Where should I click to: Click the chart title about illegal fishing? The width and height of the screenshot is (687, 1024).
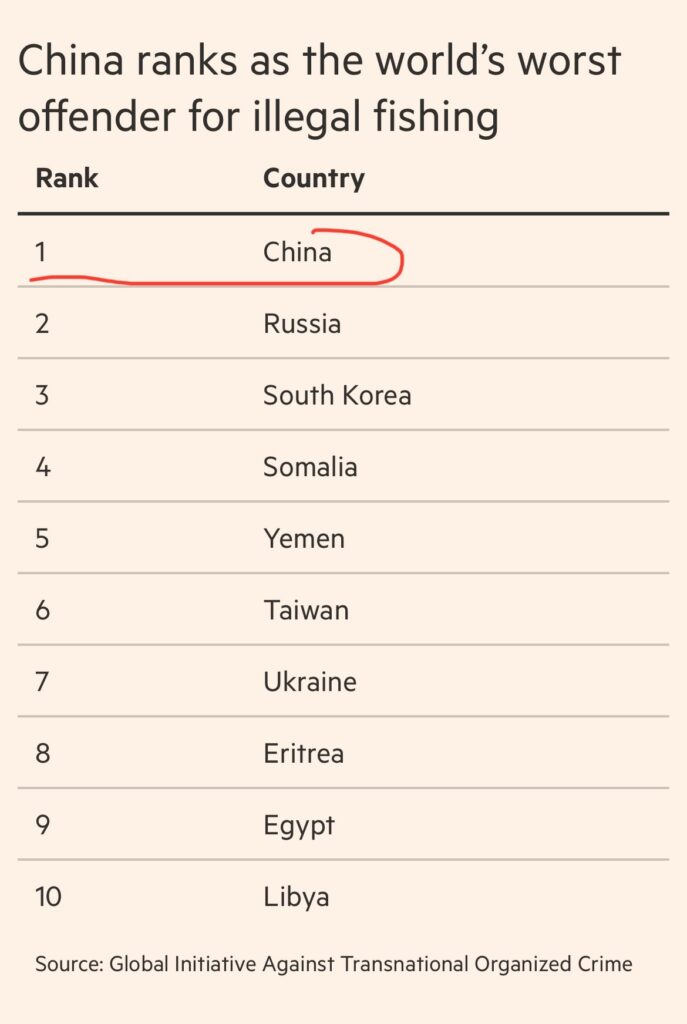pyautogui.click(x=320, y=88)
